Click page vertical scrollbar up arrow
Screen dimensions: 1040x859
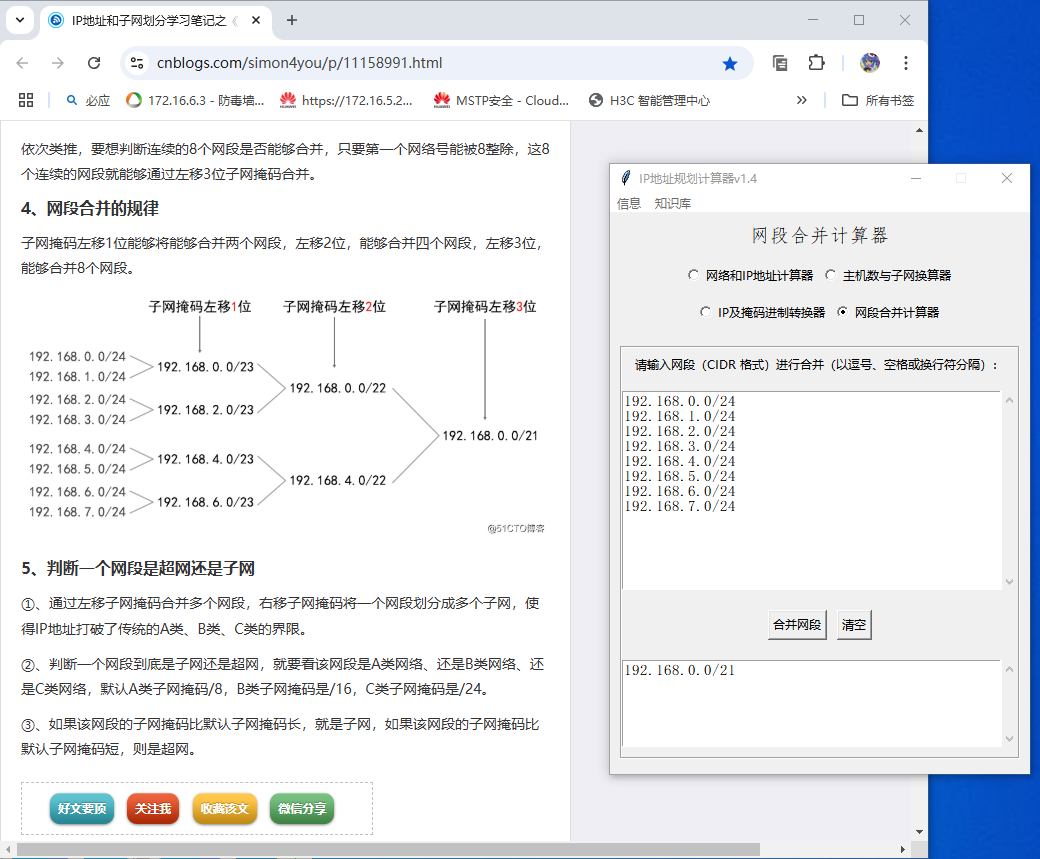click(x=919, y=130)
